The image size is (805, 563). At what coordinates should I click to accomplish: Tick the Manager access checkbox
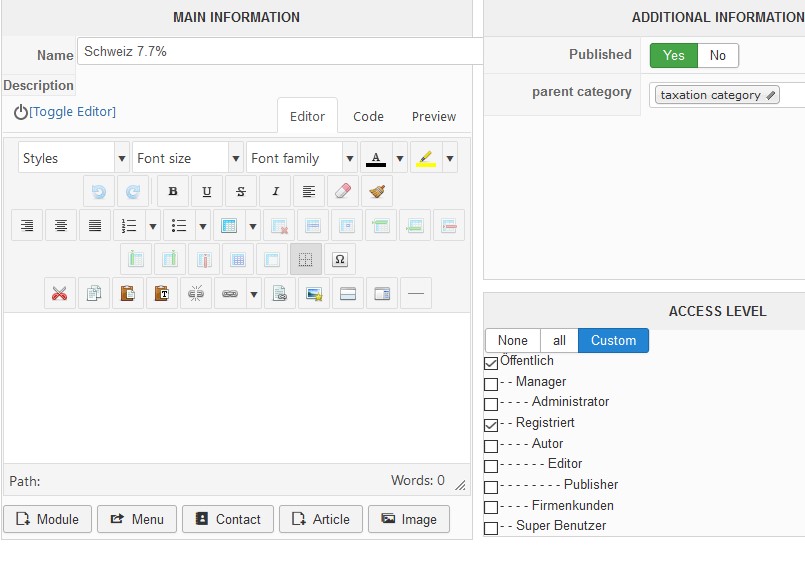tap(491, 384)
